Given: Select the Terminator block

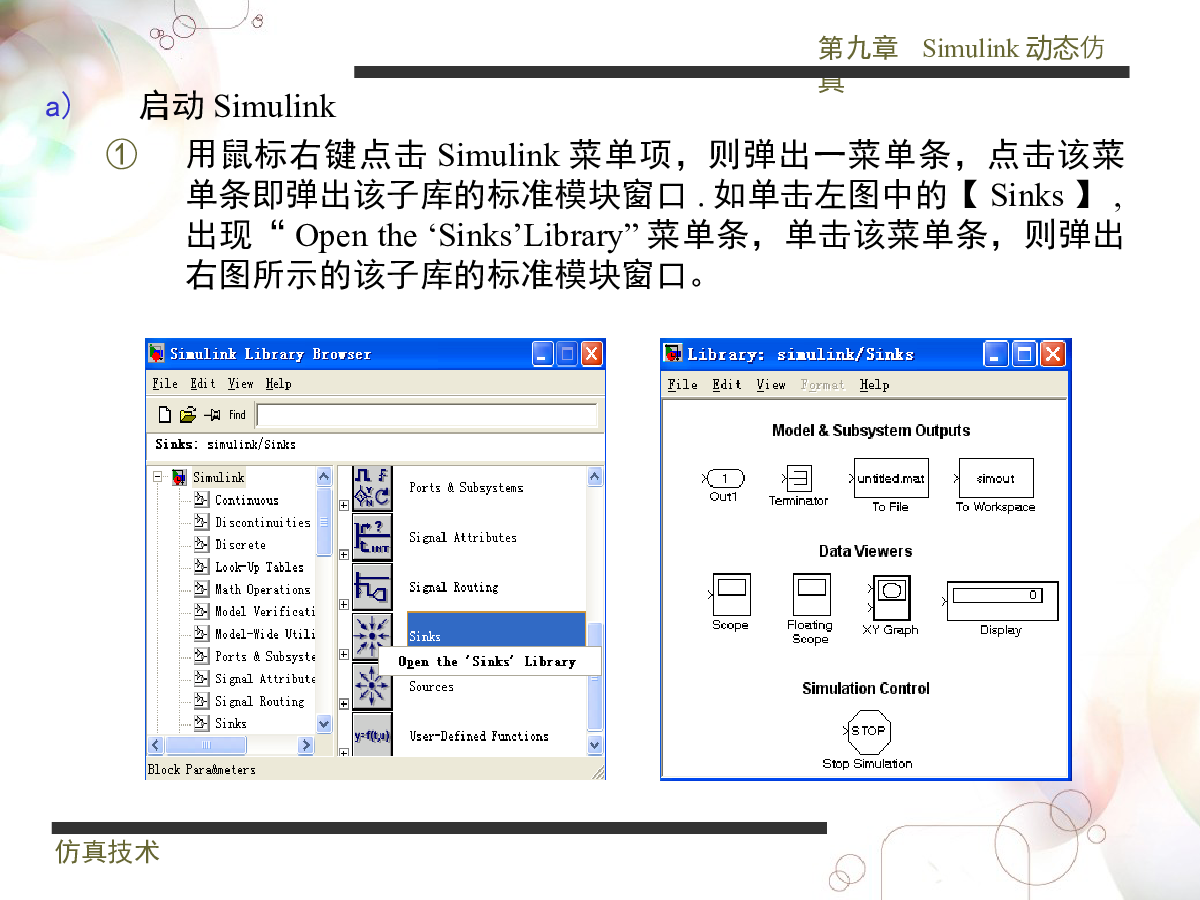Looking at the screenshot, I should click(798, 477).
